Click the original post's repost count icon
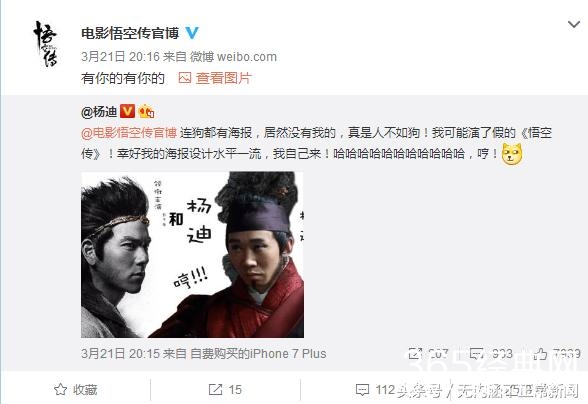Viewport: 588px width, 404px height. (415, 353)
